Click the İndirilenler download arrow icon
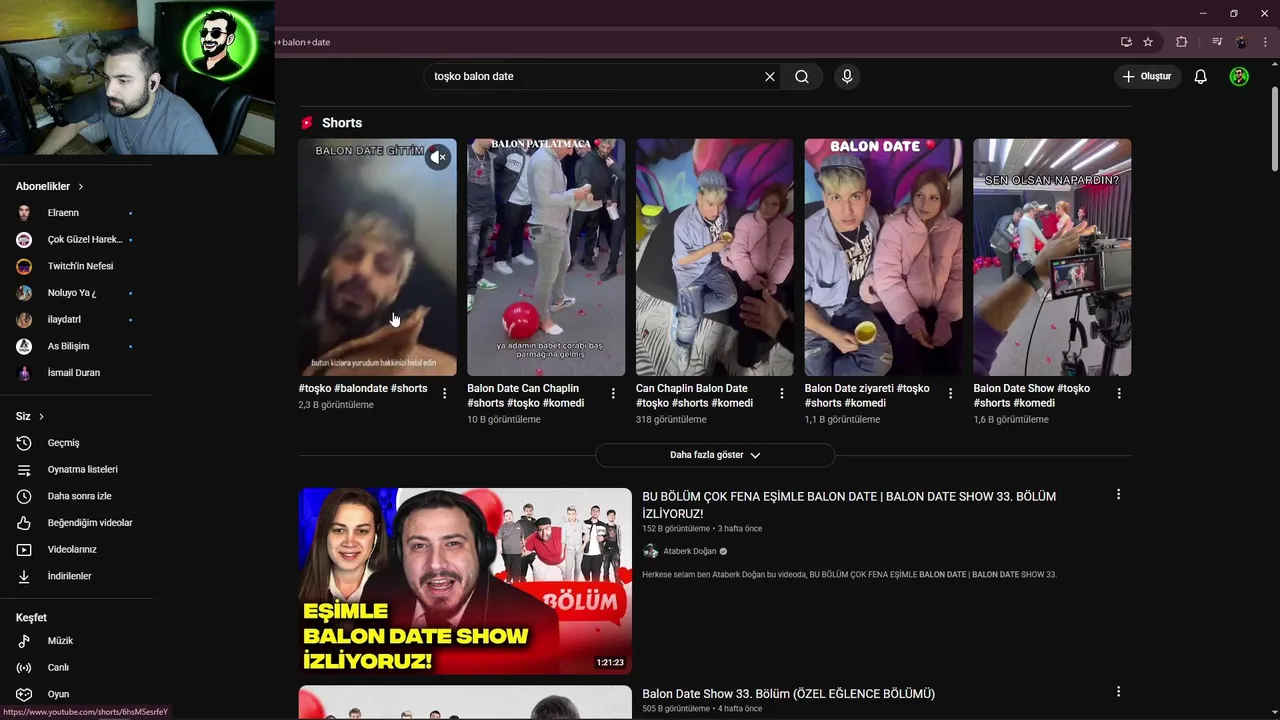The width and height of the screenshot is (1280, 720). (25, 576)
